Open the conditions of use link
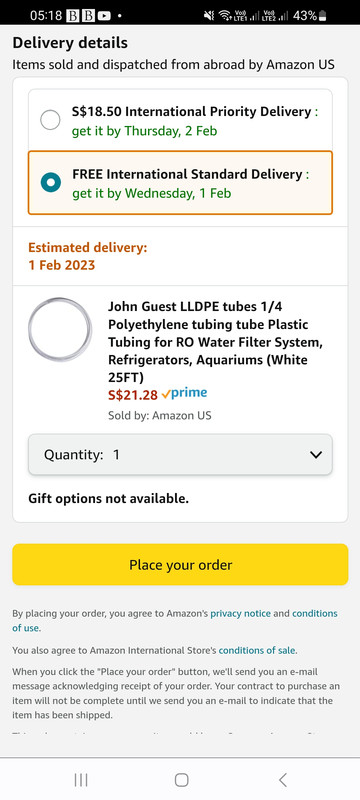This screenshot has height=800, width=360. pyautogui.click(x=175, y=620)
